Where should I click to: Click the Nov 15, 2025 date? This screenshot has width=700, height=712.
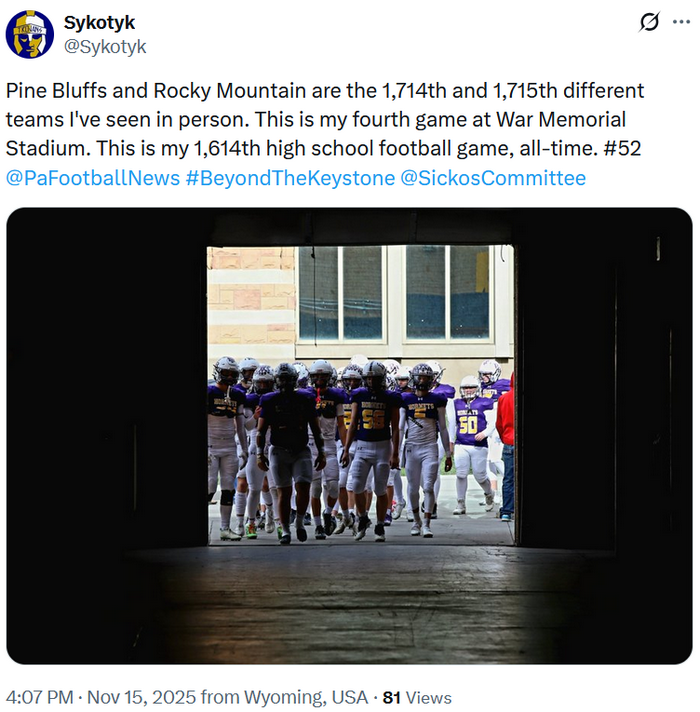tap(141, 697)
